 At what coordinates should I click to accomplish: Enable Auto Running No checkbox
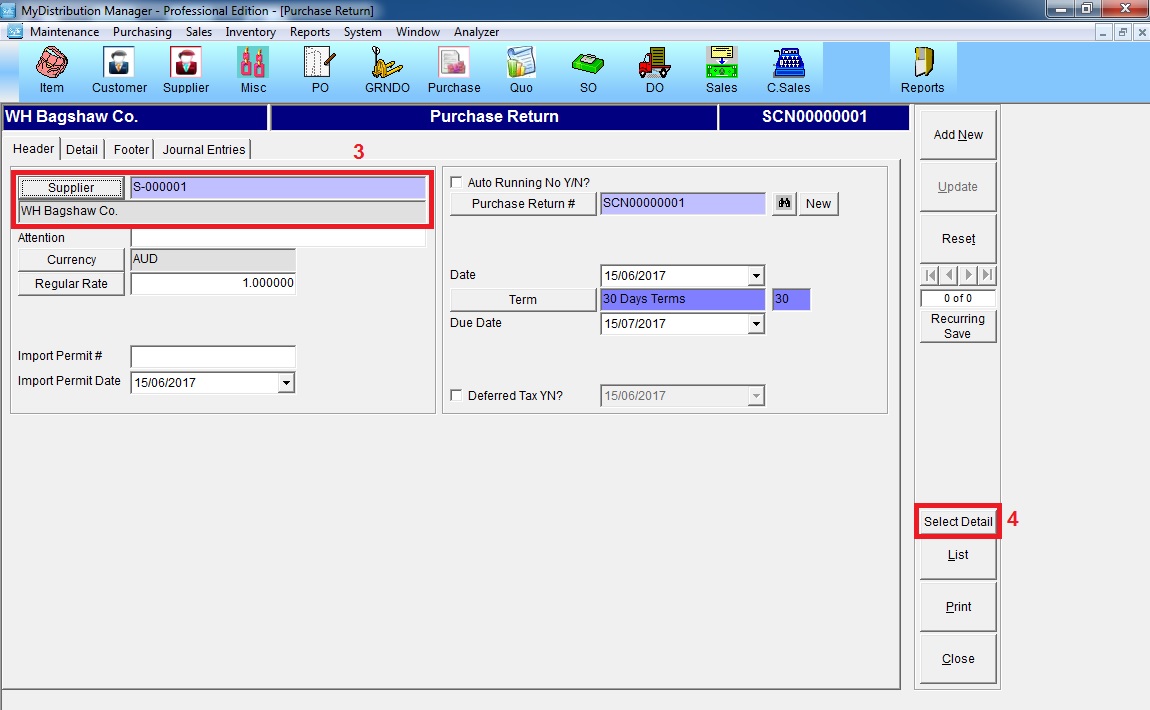coord(457,183)
